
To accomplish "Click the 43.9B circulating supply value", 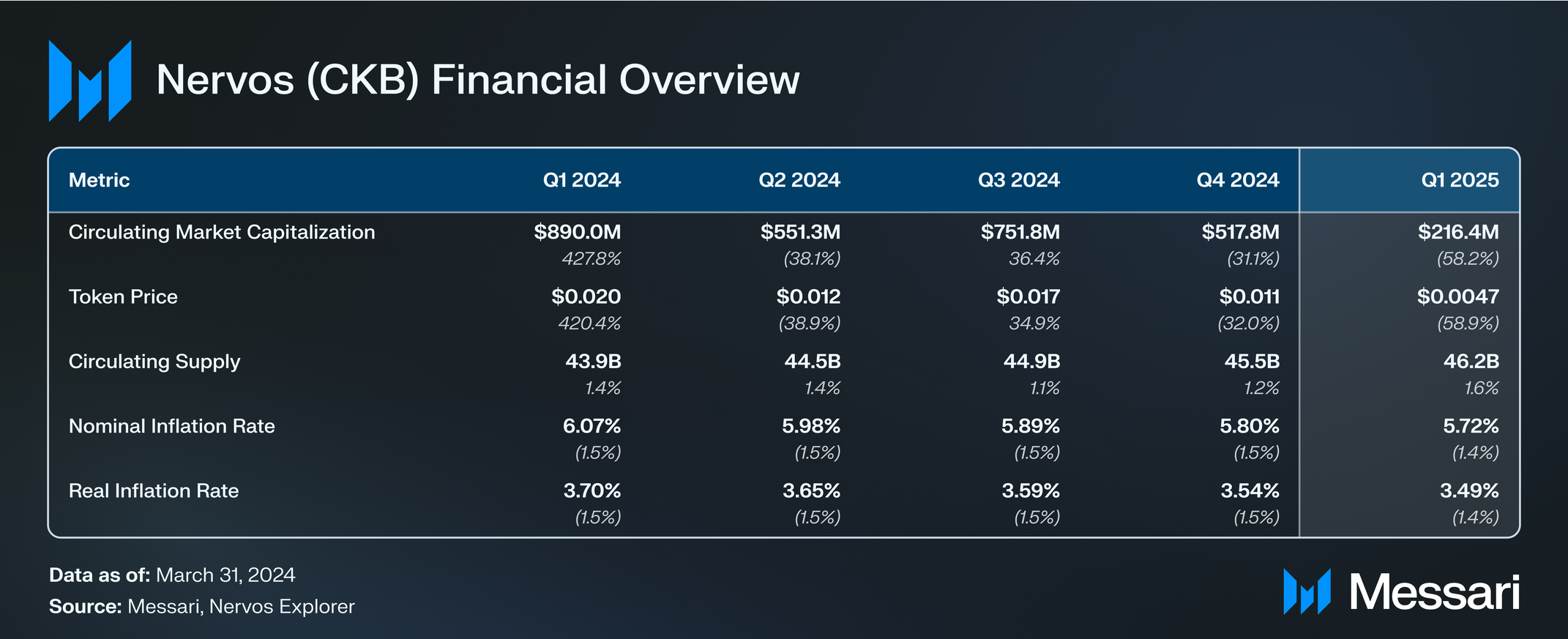I will [594, 362].
